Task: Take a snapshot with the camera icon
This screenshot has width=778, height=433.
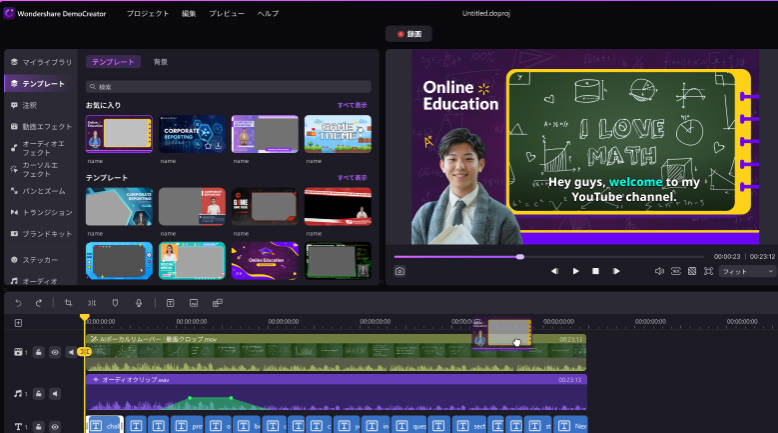Action: 399,271
